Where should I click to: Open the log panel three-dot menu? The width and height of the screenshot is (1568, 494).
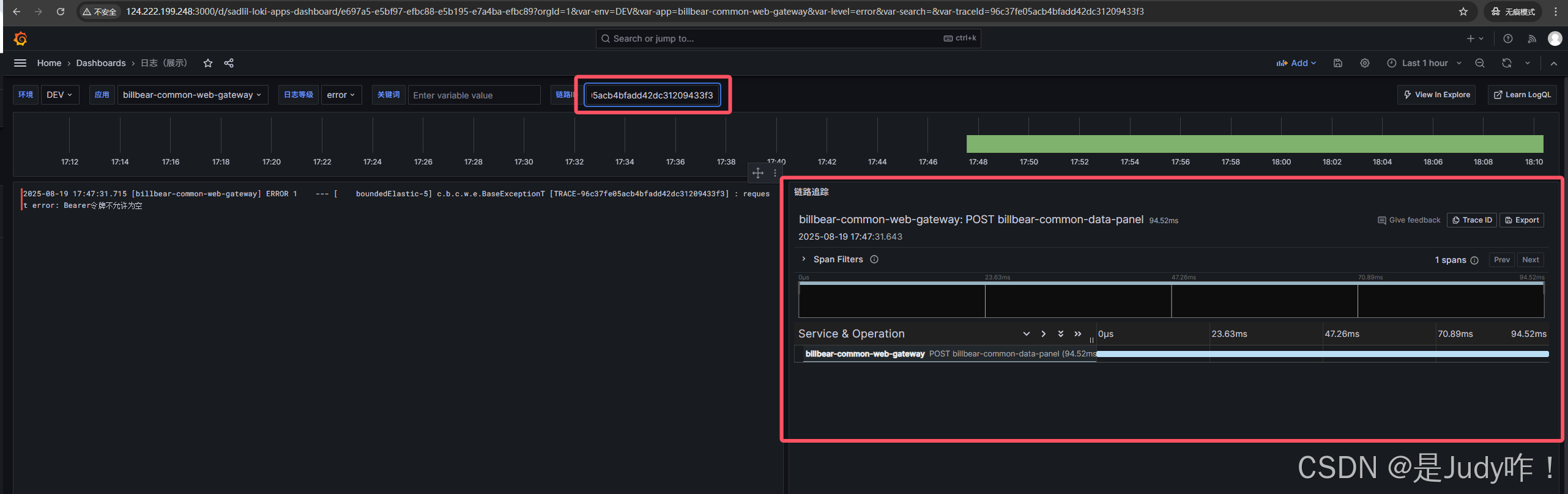tap(775, 173)
